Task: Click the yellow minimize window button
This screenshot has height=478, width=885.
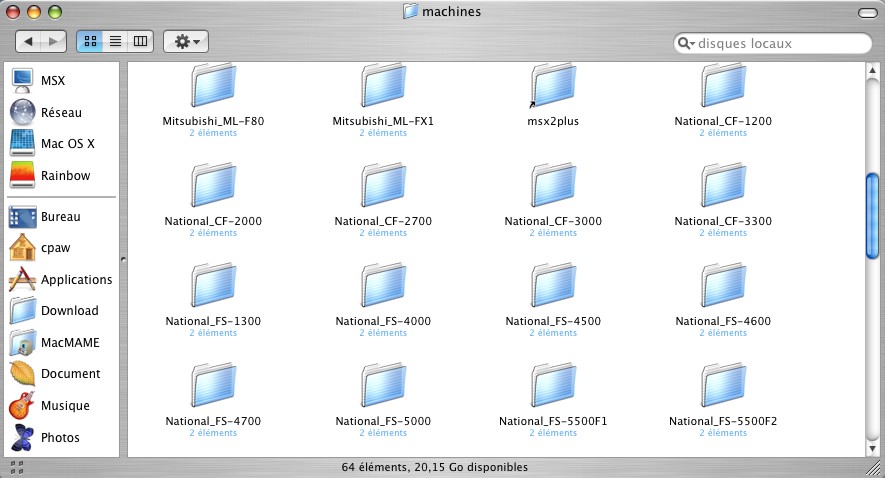Action: (34, 11)
